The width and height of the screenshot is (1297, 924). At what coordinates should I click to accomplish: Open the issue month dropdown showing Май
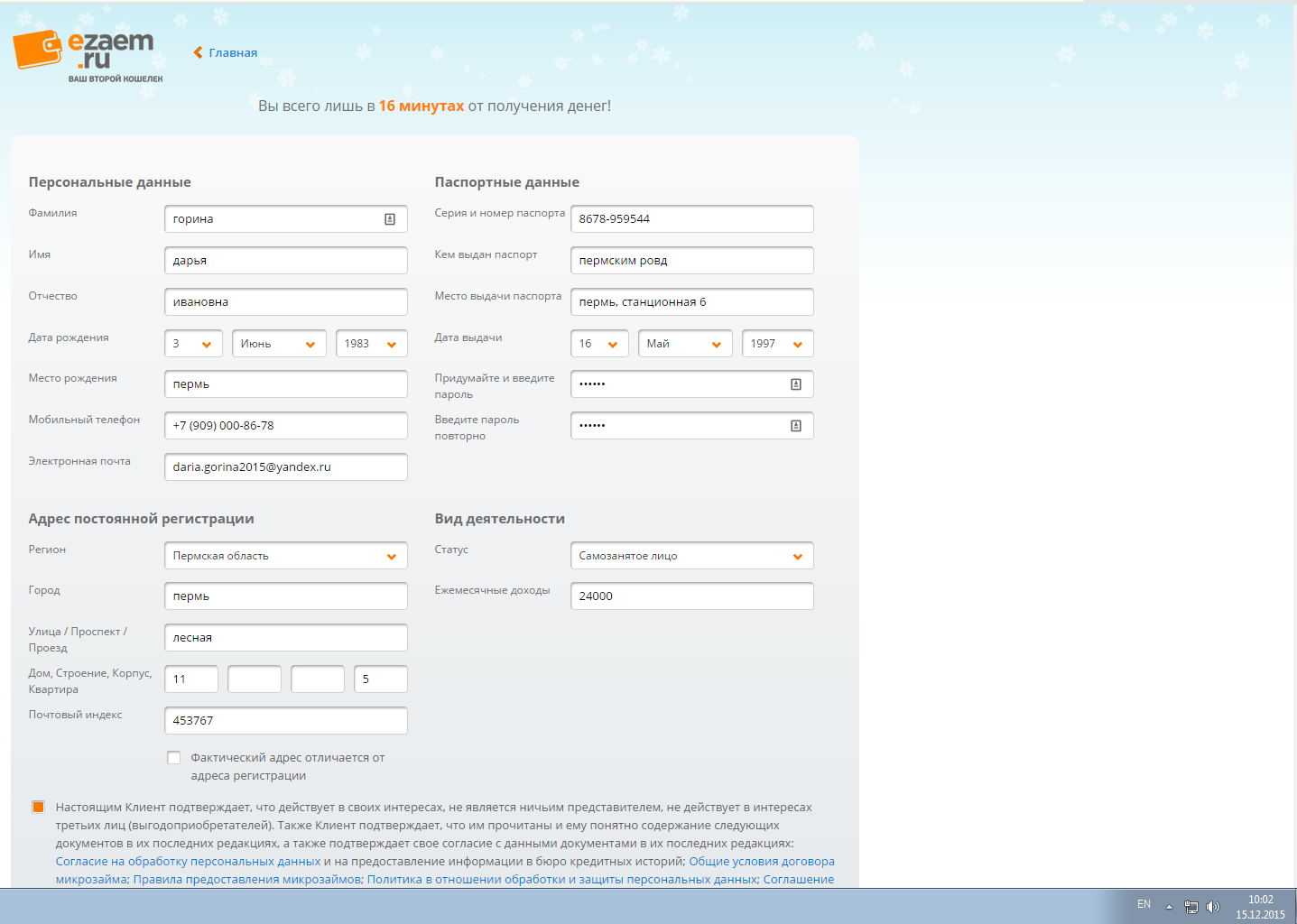[x=685, y=344]
